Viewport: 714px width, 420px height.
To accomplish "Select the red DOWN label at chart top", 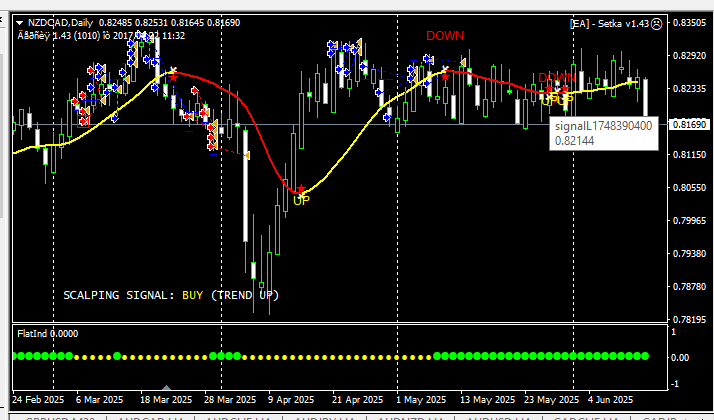I will [445, 36].
